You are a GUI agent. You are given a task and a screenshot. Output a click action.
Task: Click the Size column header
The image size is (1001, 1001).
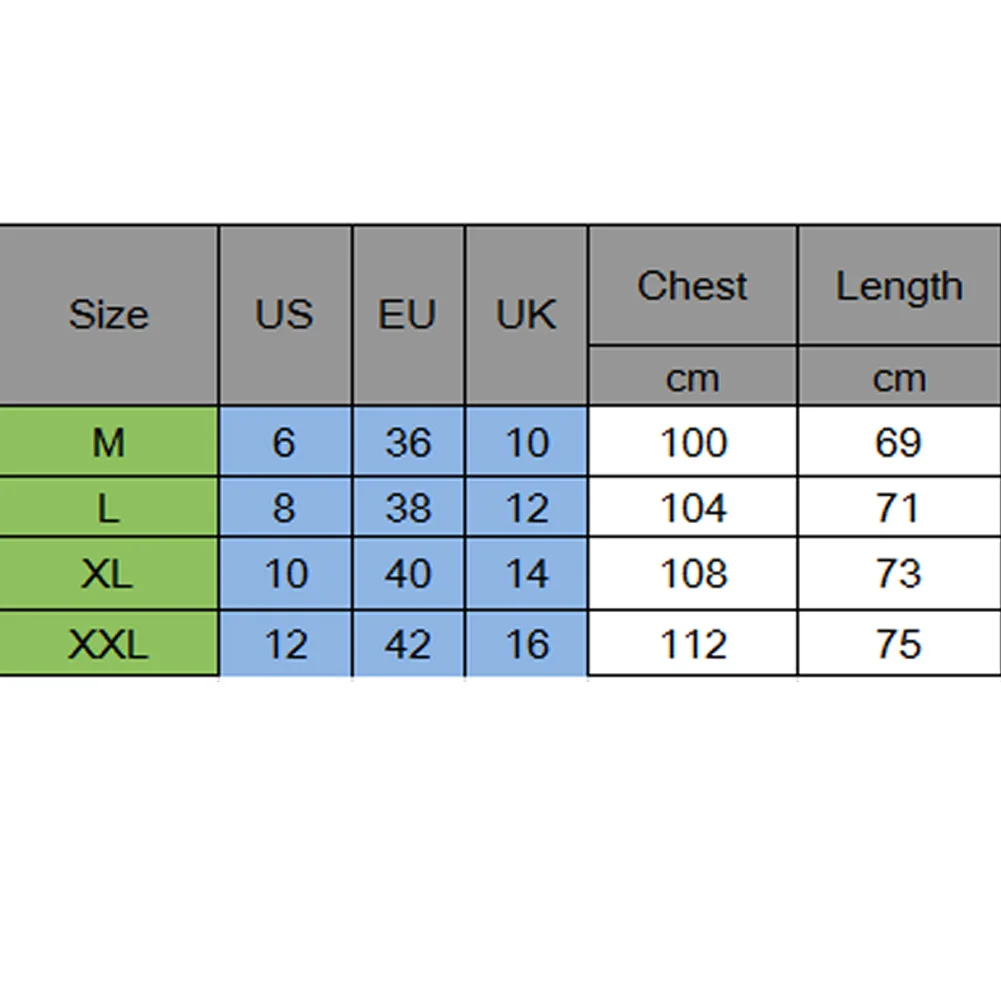coord(108,315)
